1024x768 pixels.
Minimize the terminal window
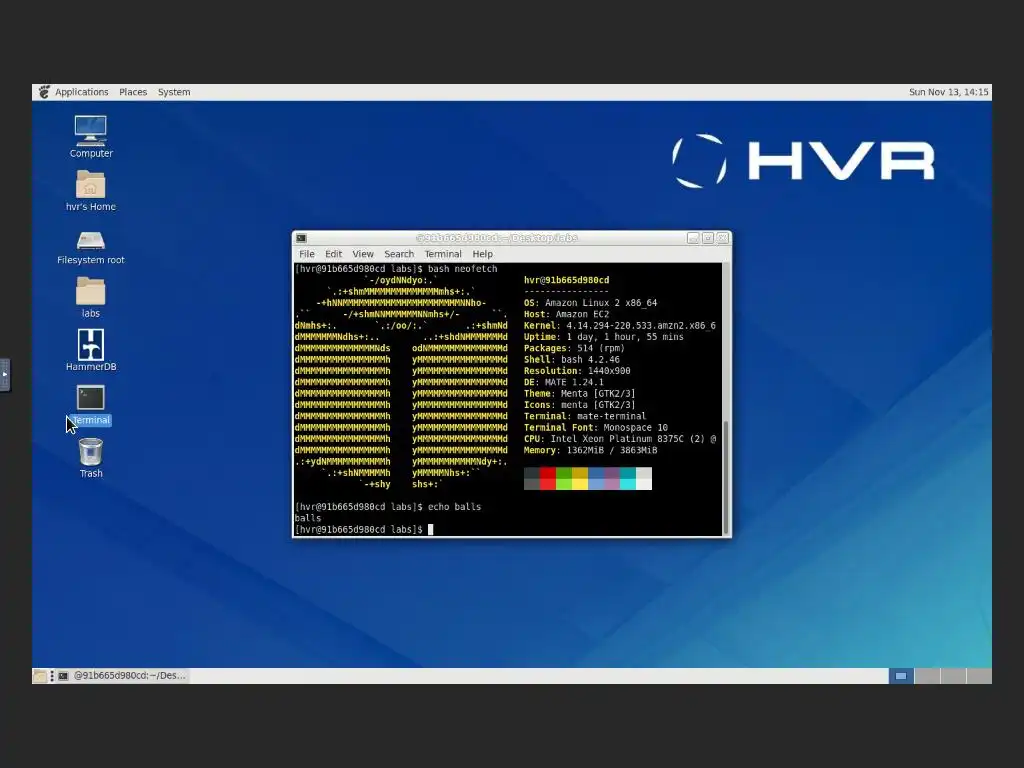(x=693, y=238)
